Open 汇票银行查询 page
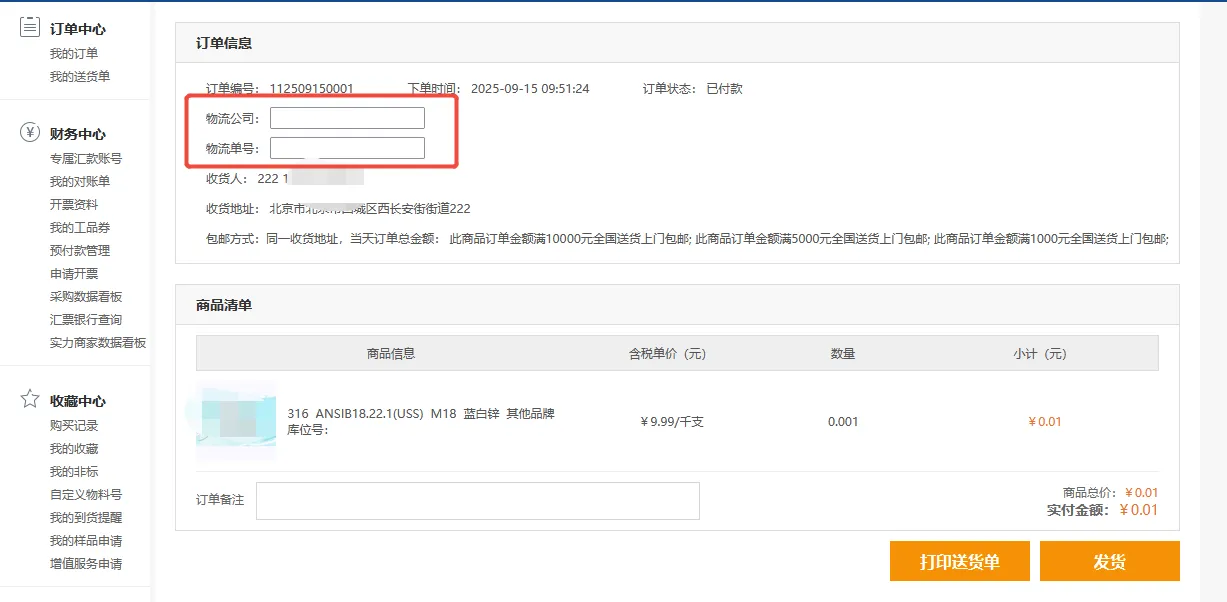The image size is (1227, 602). click(x=86, y=320)
